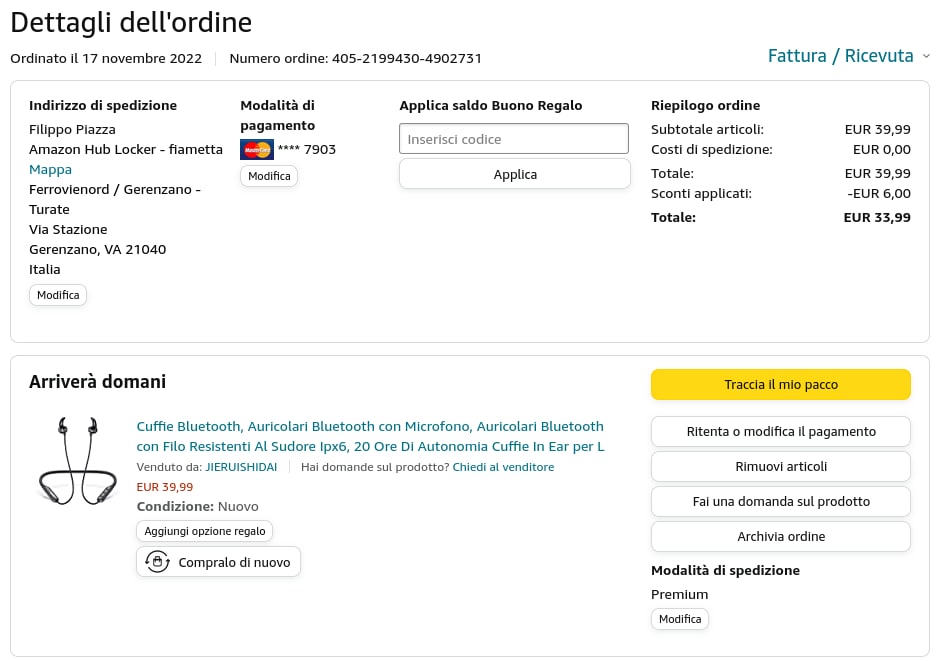This screenshot has width=941, height=661.
Task: Open the Cuffie Bluetooth product title link
Action: tap(370, 436)
